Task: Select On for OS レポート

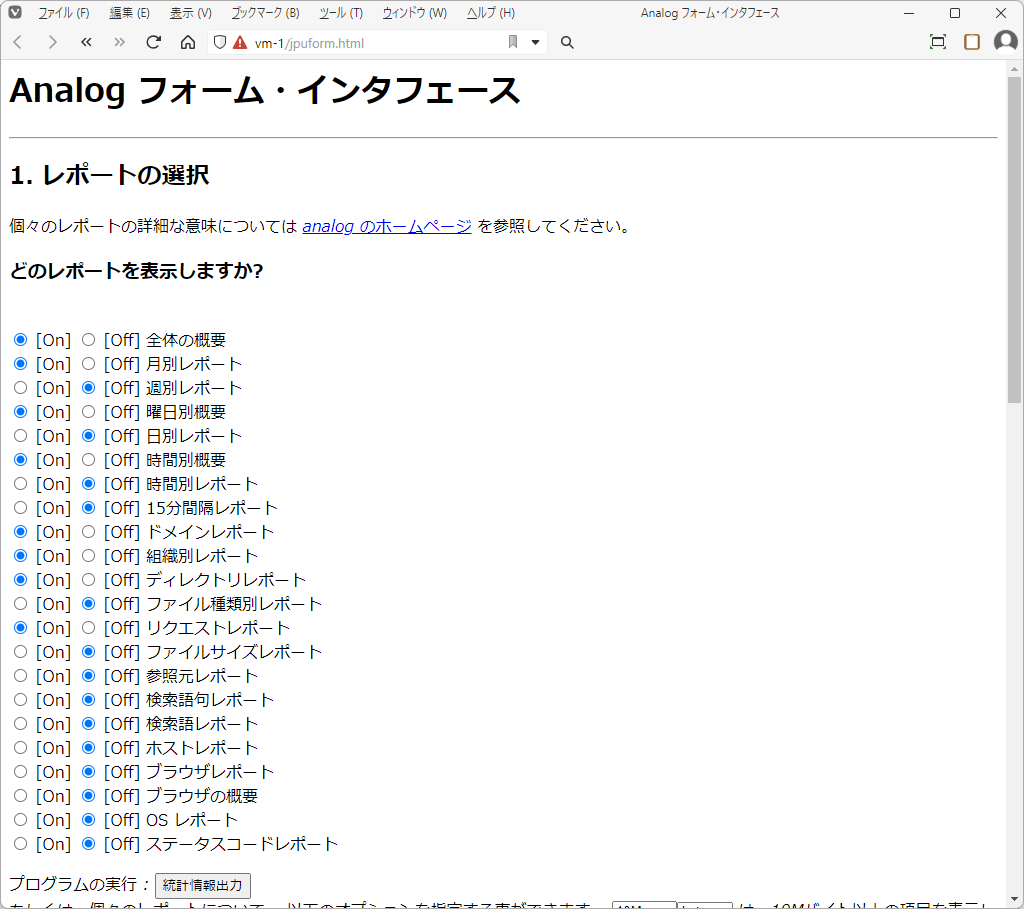Action: [20, 820]
